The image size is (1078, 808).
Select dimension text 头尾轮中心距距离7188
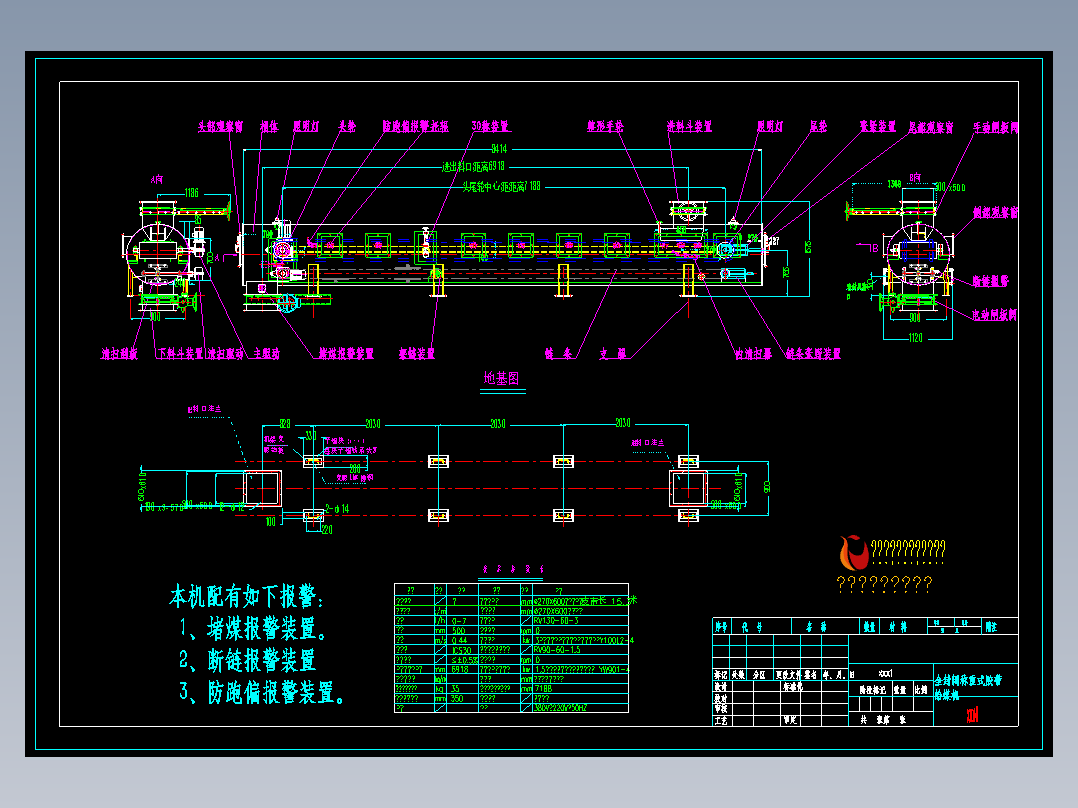(x=501, y=186)
